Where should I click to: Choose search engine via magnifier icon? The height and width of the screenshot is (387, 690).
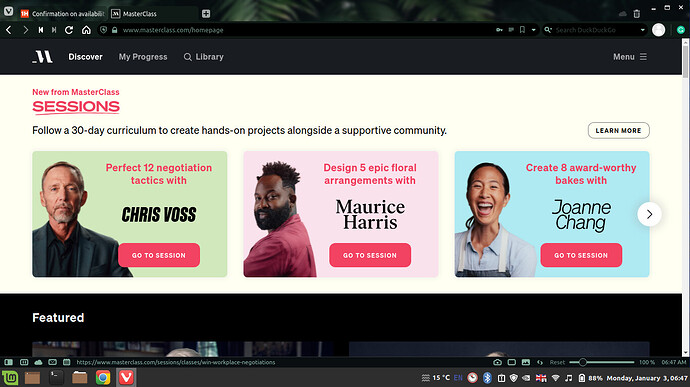pos(548,30)
